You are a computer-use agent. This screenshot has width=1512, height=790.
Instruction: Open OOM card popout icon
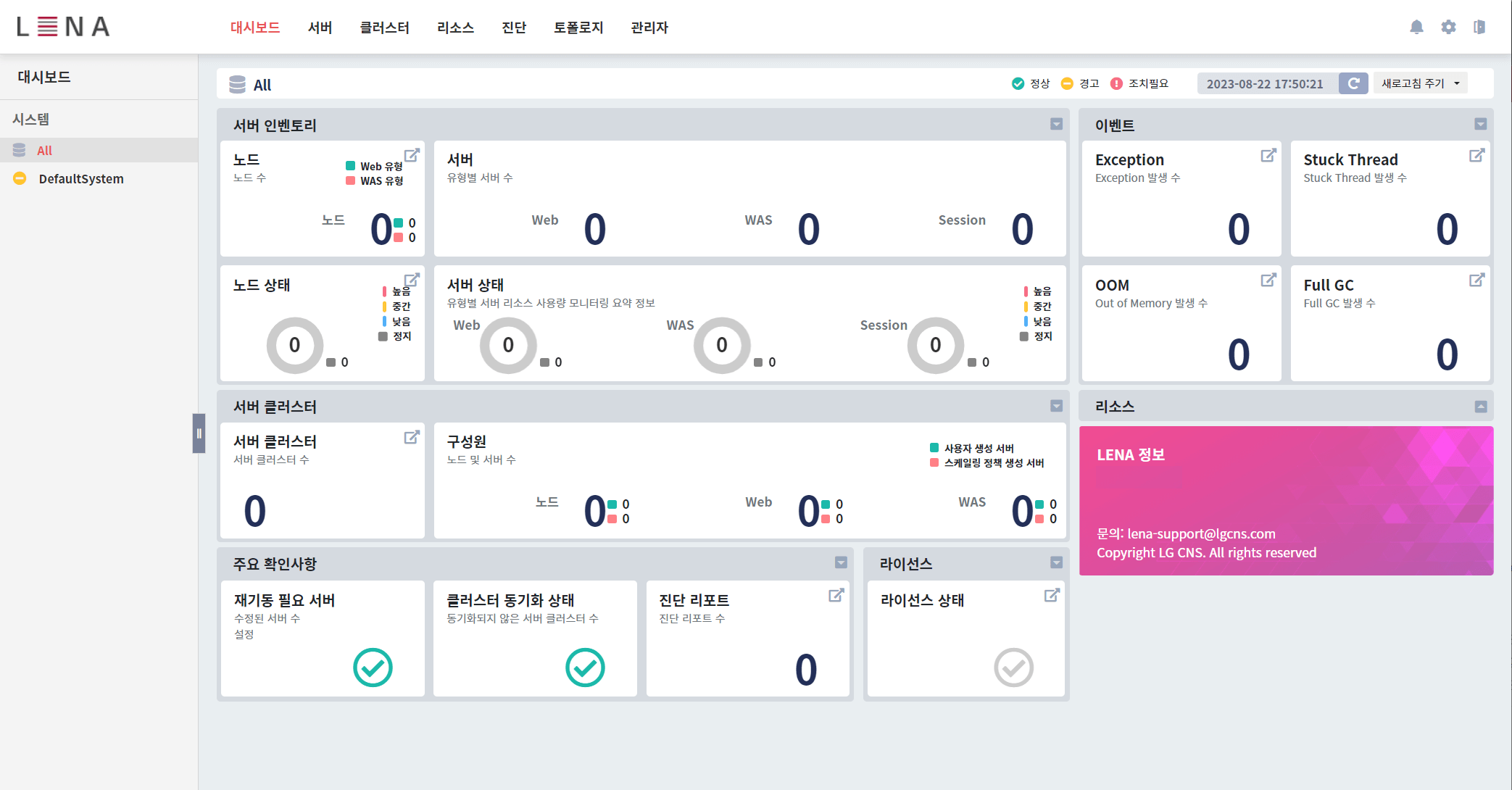tap(1268, 280)
